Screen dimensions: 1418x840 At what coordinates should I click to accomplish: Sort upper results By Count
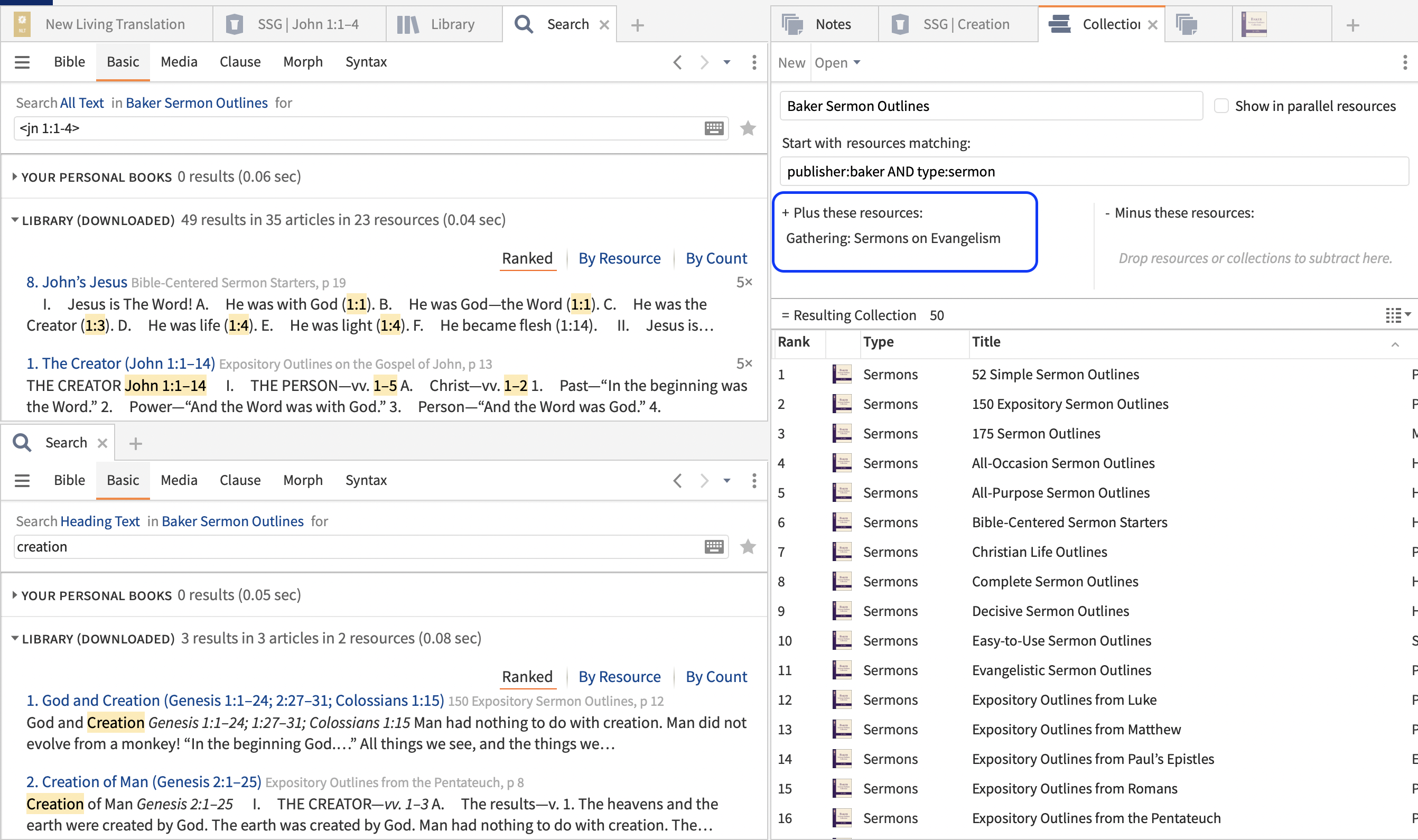tap(716, 258)
